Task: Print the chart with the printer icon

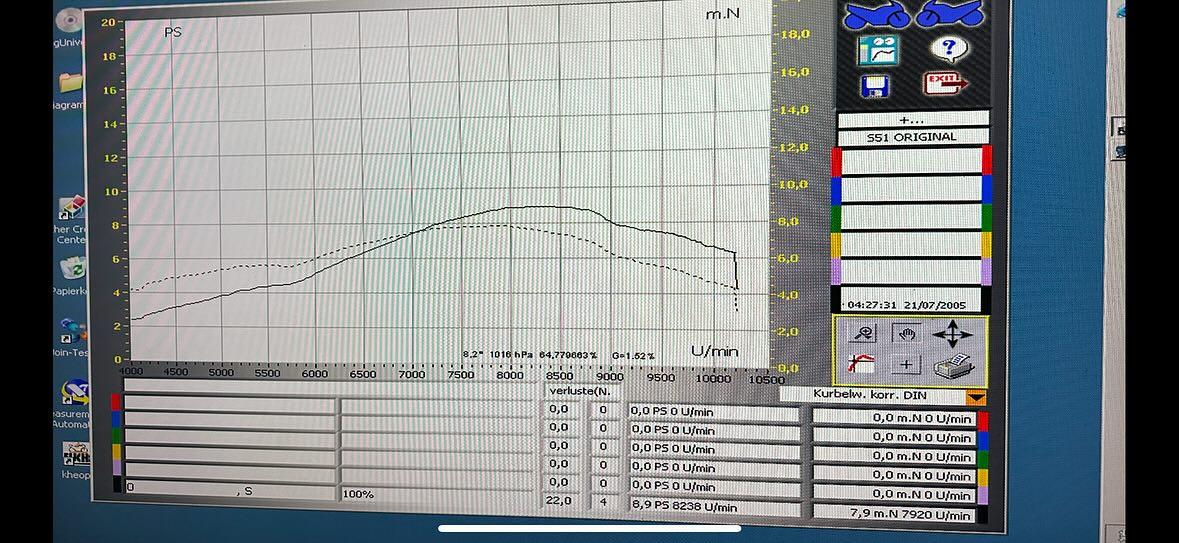Action: (x=952, y=367)
